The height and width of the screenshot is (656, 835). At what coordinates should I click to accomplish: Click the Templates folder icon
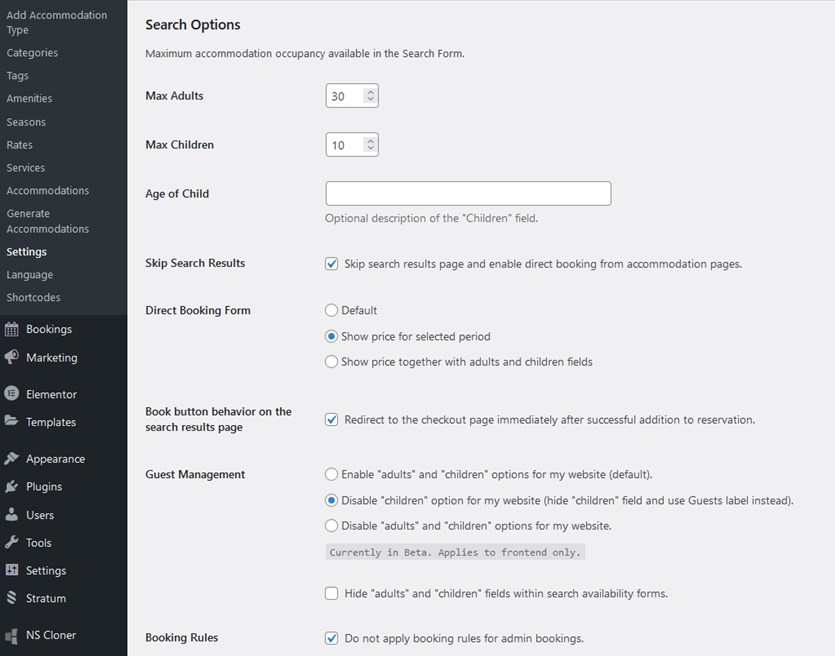(x=12, y=422)
